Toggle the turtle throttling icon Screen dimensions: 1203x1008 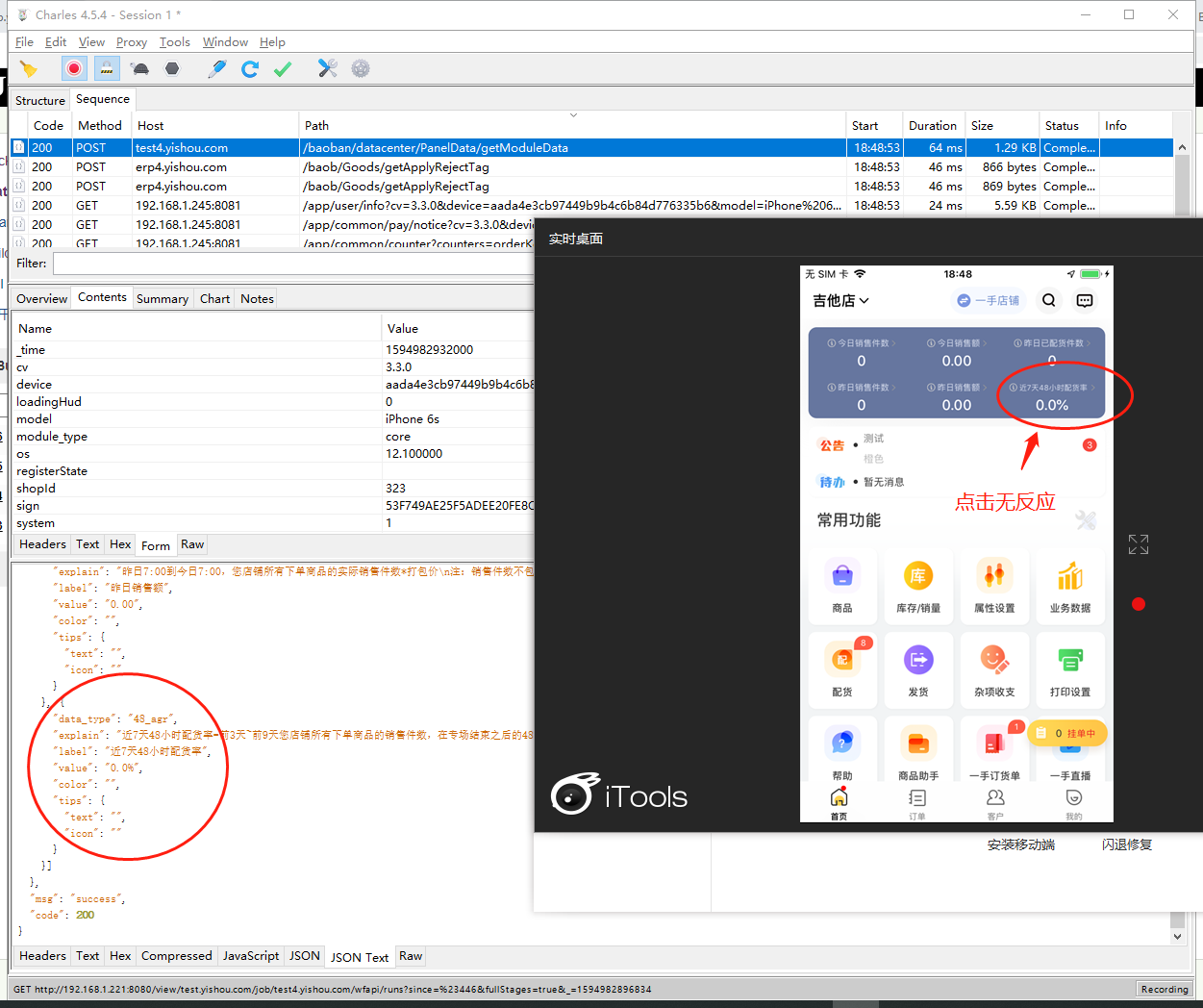[140, 68]
